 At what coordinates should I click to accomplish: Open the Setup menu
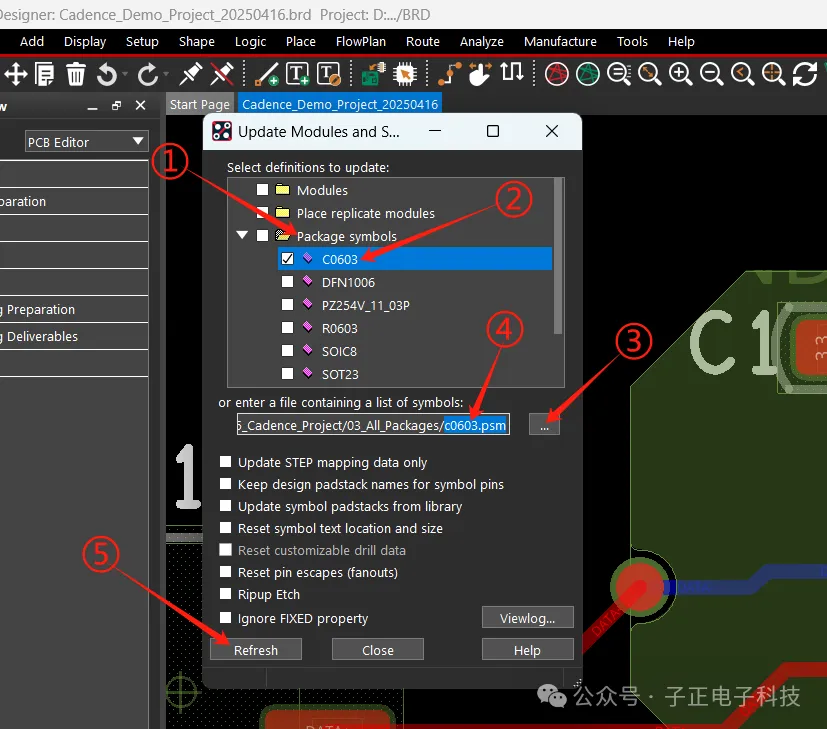[142, 42]
